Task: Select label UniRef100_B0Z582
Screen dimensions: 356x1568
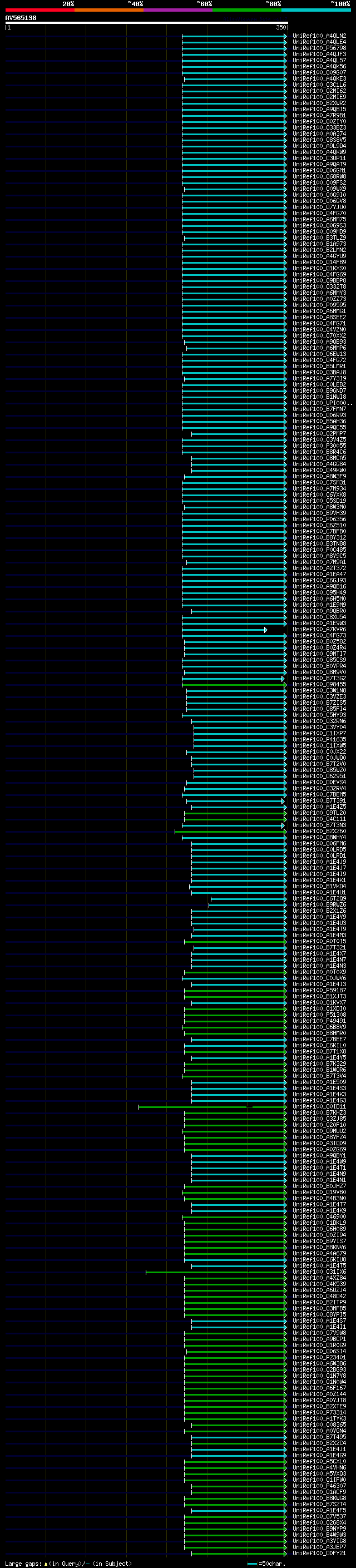Action: point(319,641)
